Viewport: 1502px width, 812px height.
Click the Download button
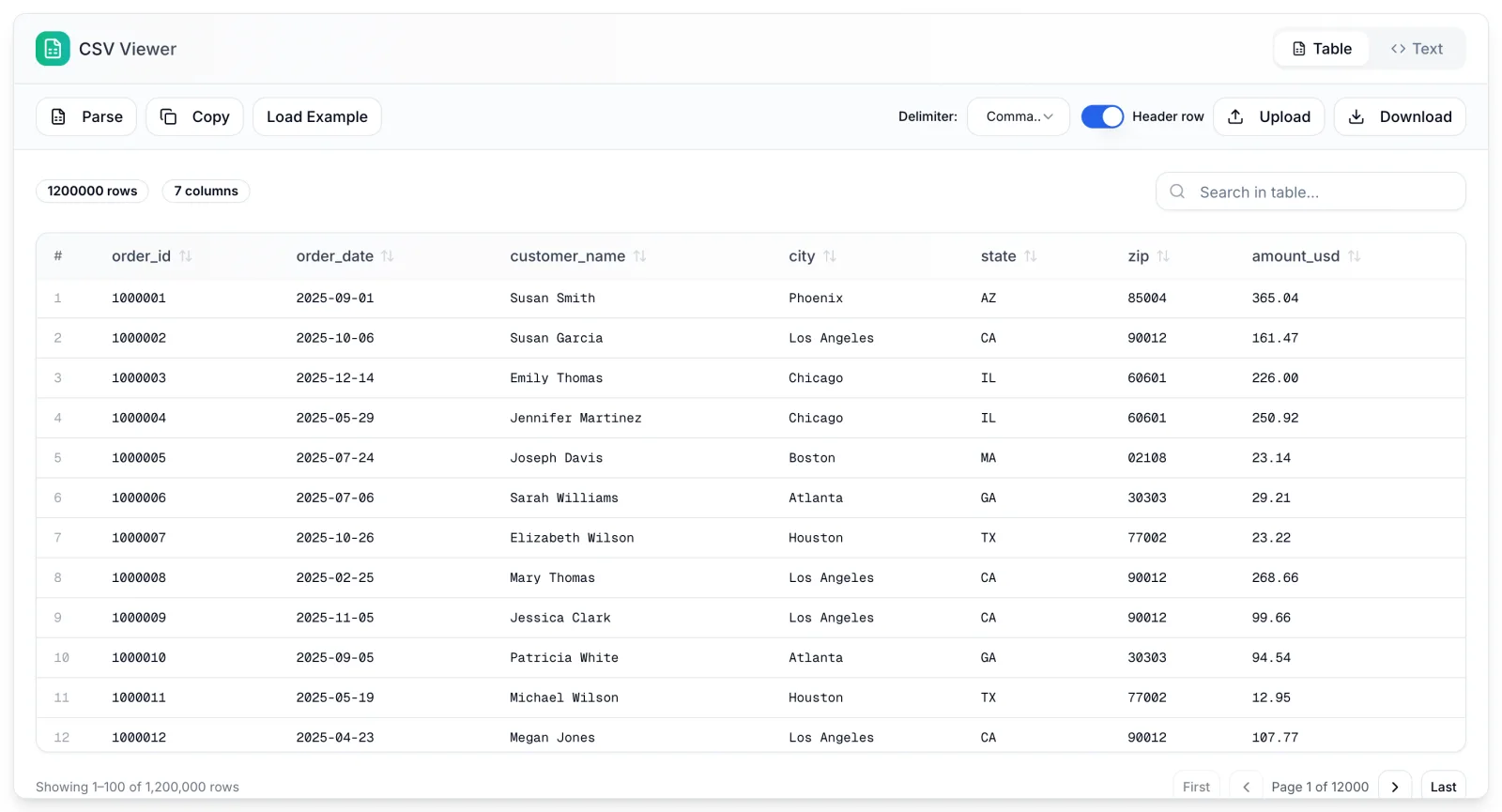click(1400, 116)
